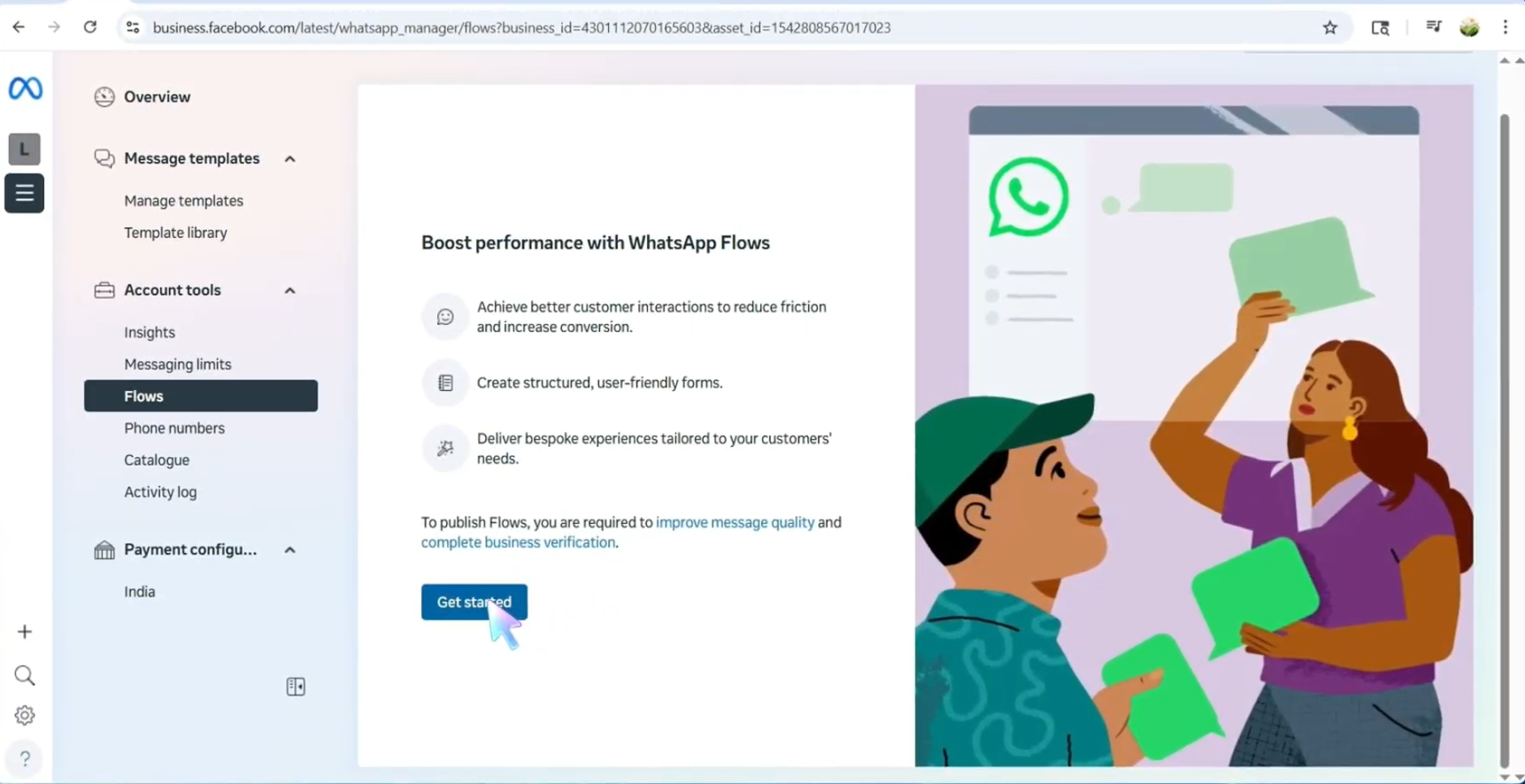Image resolution: width=1525 pixels, height=784 pixels.
Task: Open the search magnifier in left rail
Action: click(25, 676)
